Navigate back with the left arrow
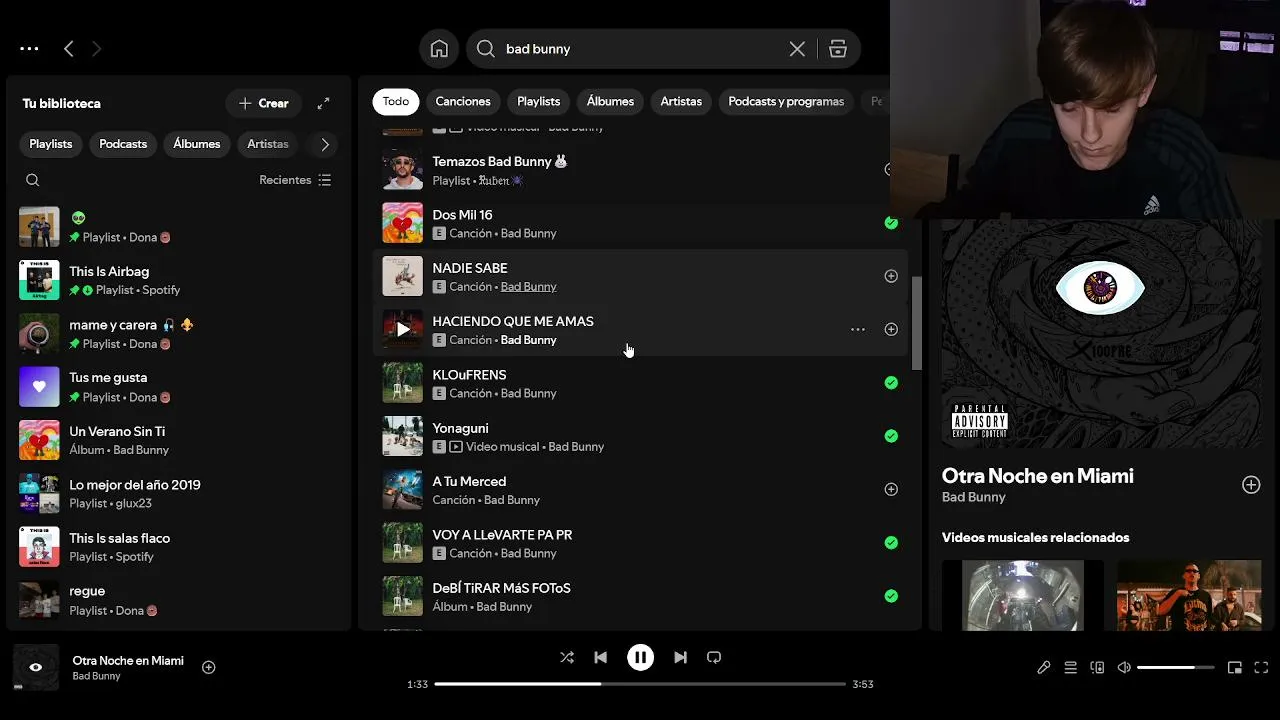 tap(69, 49)
